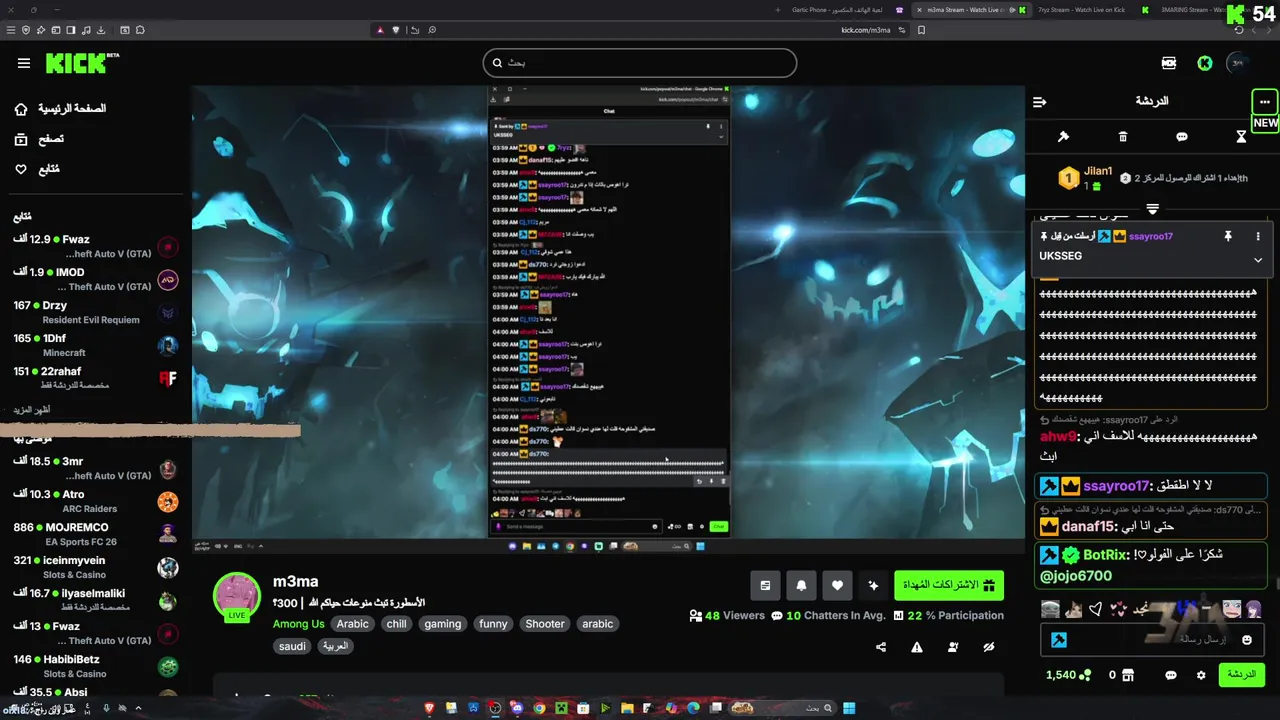Click chat bubble icon in chat toolbar

pos(1182,137)
